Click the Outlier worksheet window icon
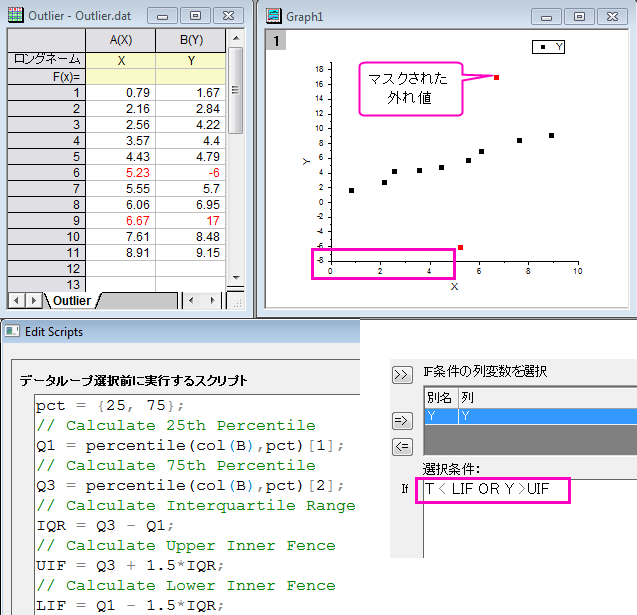Viewport: 637px width, 615px height. [x=15, y=15]
